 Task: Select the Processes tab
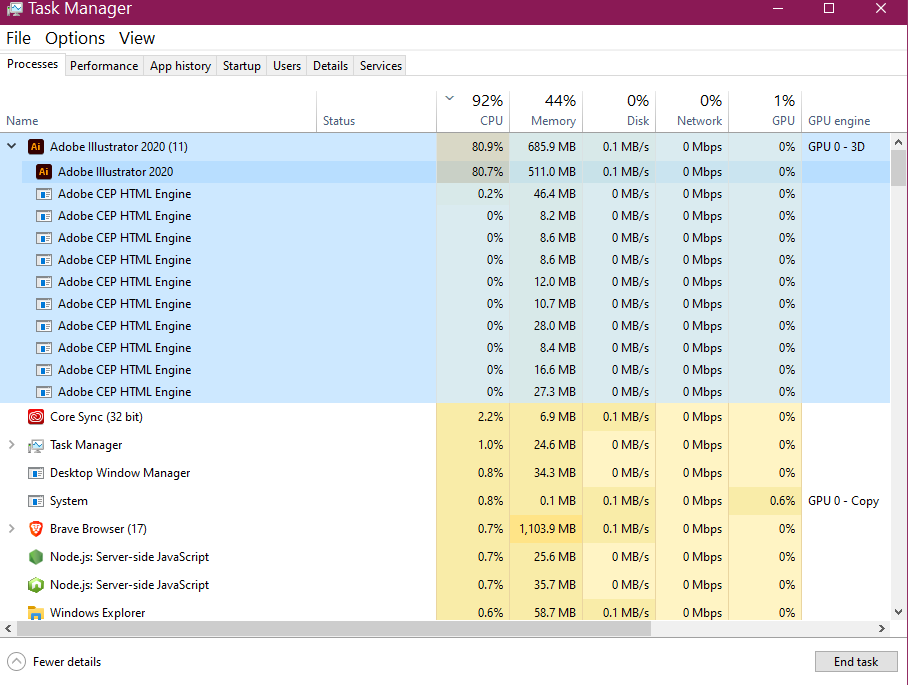[32, 64]
